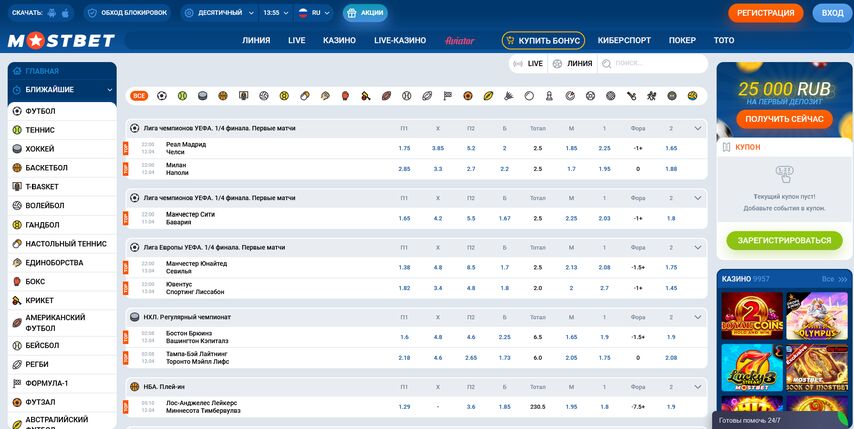Viewport: 854px width, 429px height.
Task: Open the Готовы помочь 24/7 chat widget
Action: pos(783,420)
